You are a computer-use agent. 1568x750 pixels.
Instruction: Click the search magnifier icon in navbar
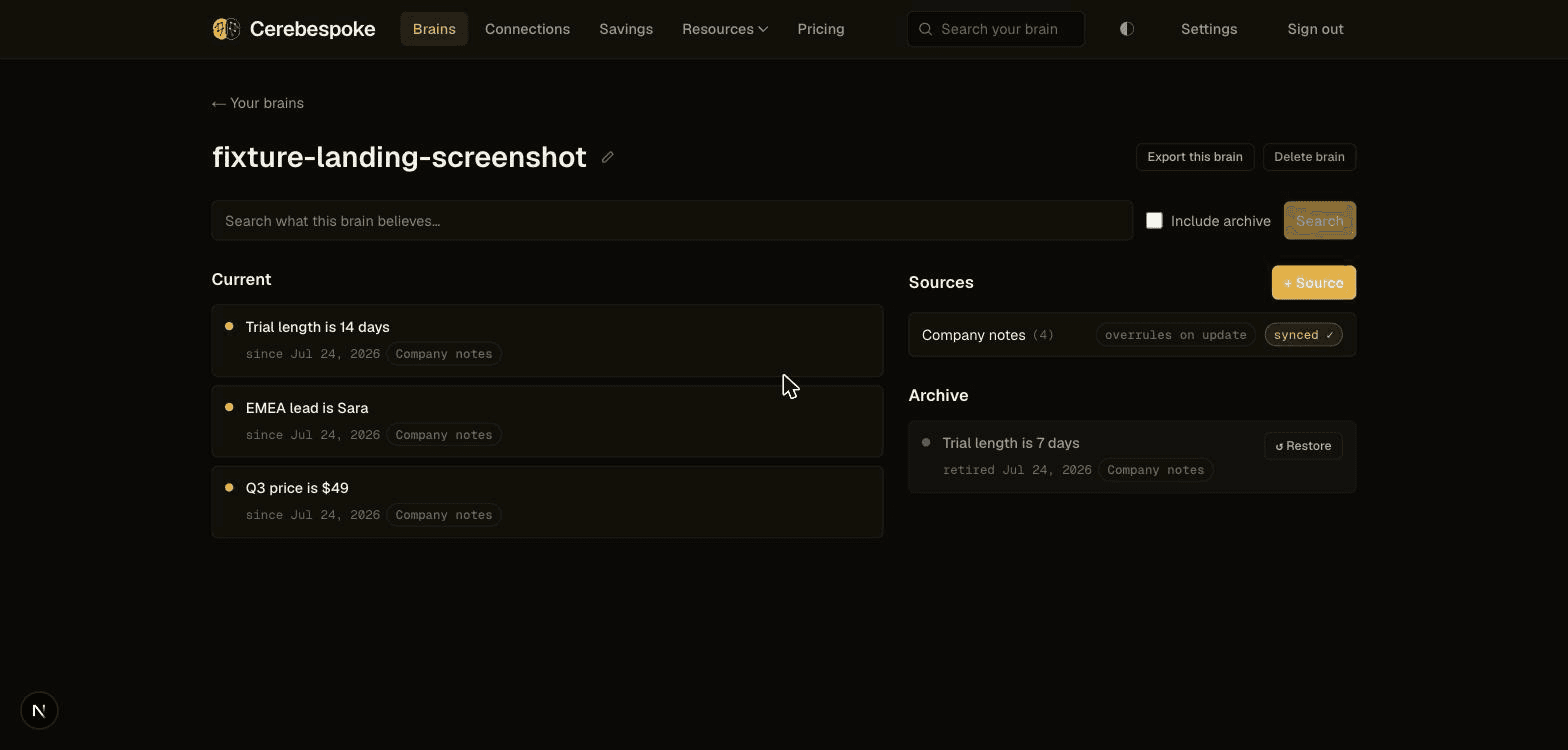click(x=925, y=29)
